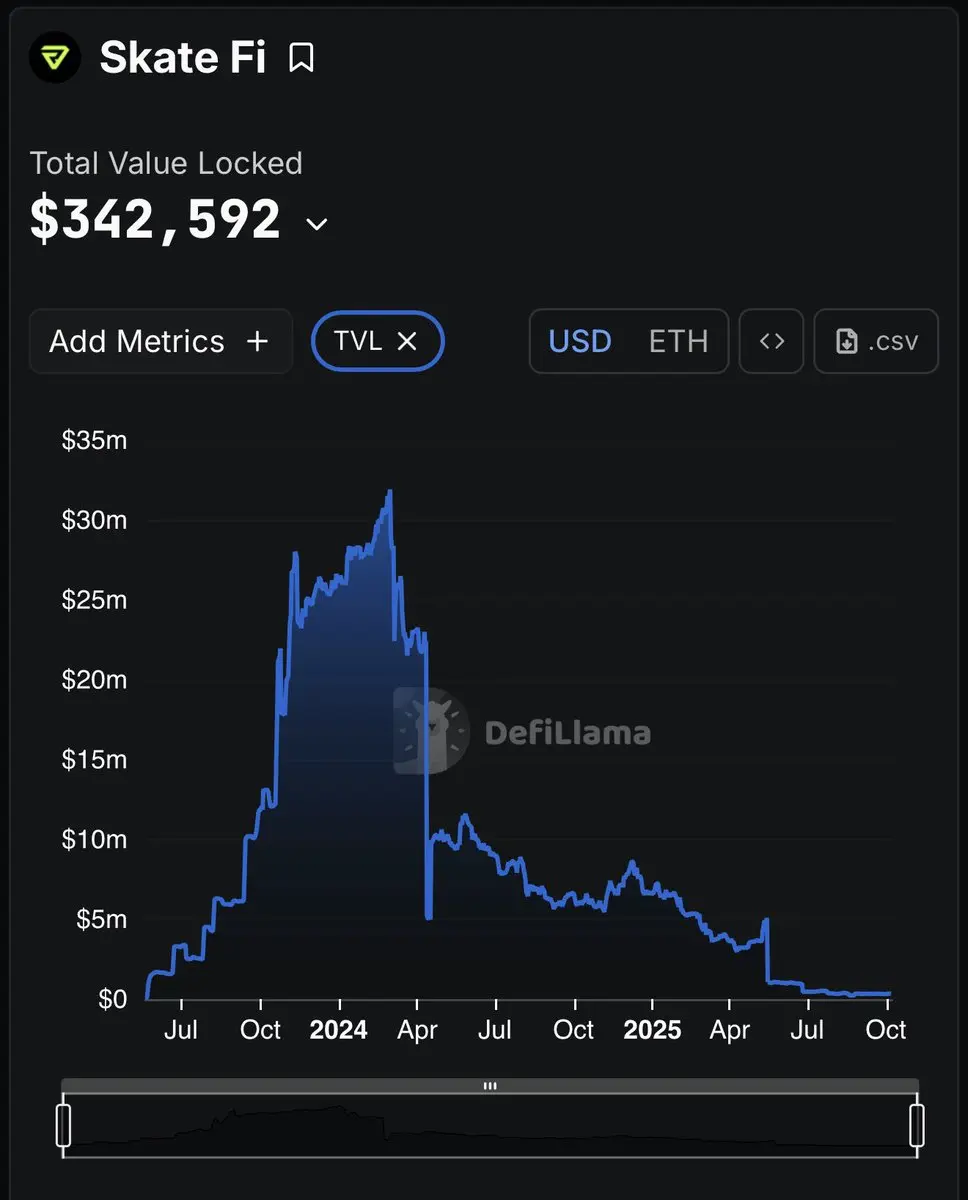968x1200 pixels.
Task: Remove the TVL metric chip
Action: pyautogui.click(x=407, y=341)
